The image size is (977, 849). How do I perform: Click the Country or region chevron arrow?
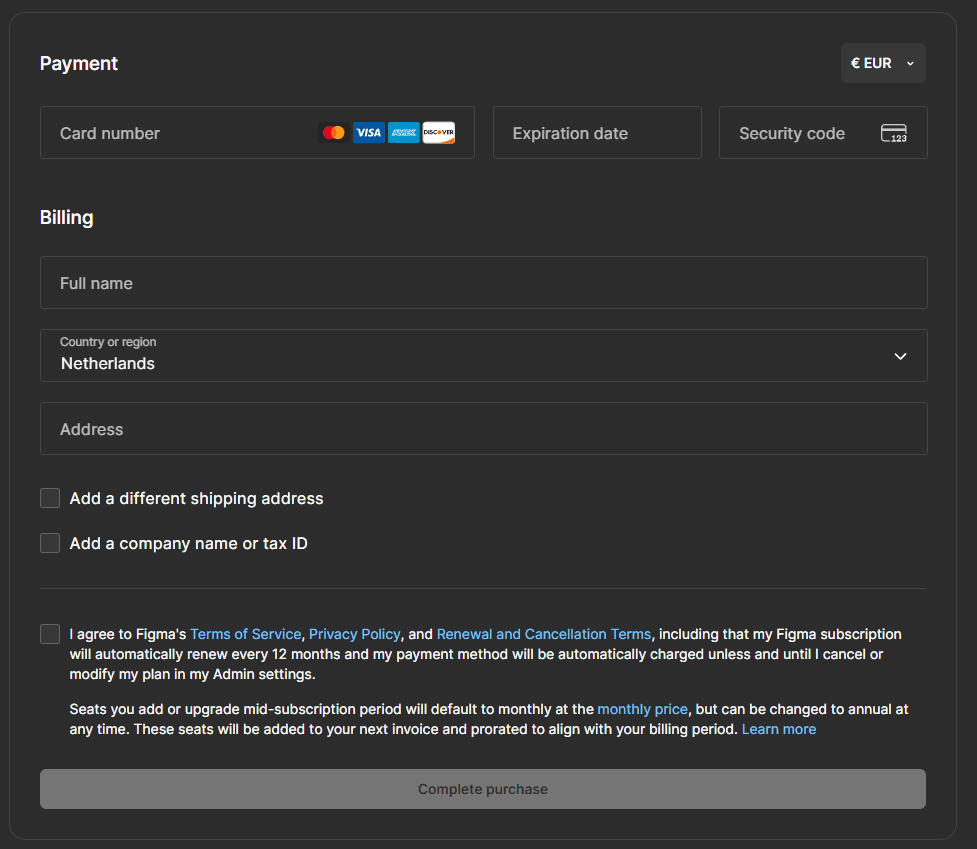point(900,356)
